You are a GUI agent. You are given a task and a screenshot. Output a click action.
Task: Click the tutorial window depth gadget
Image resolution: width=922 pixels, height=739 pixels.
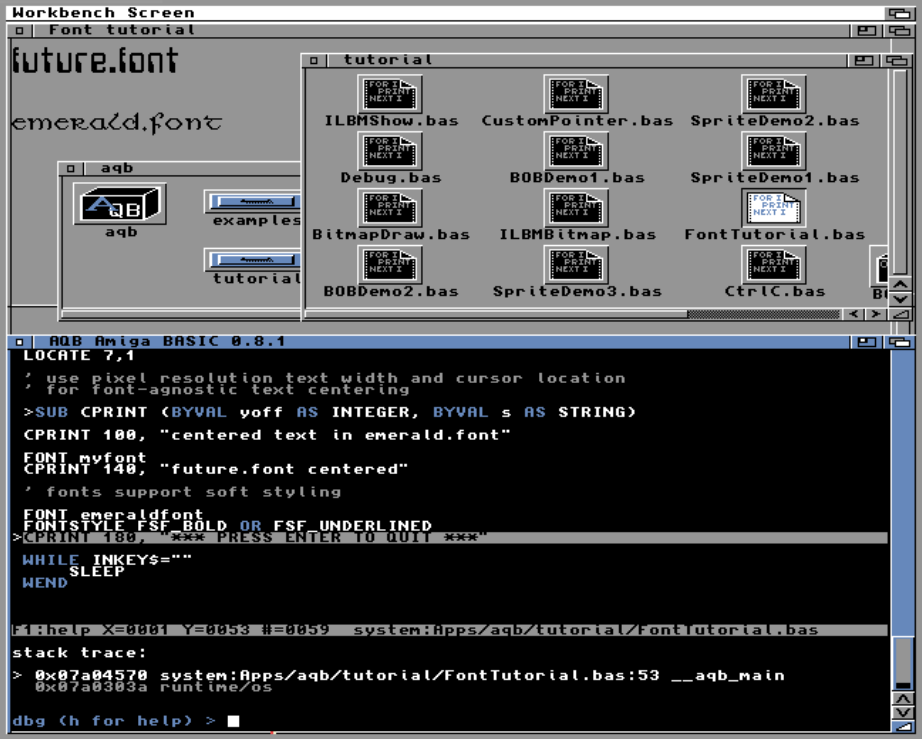point(897,60)
